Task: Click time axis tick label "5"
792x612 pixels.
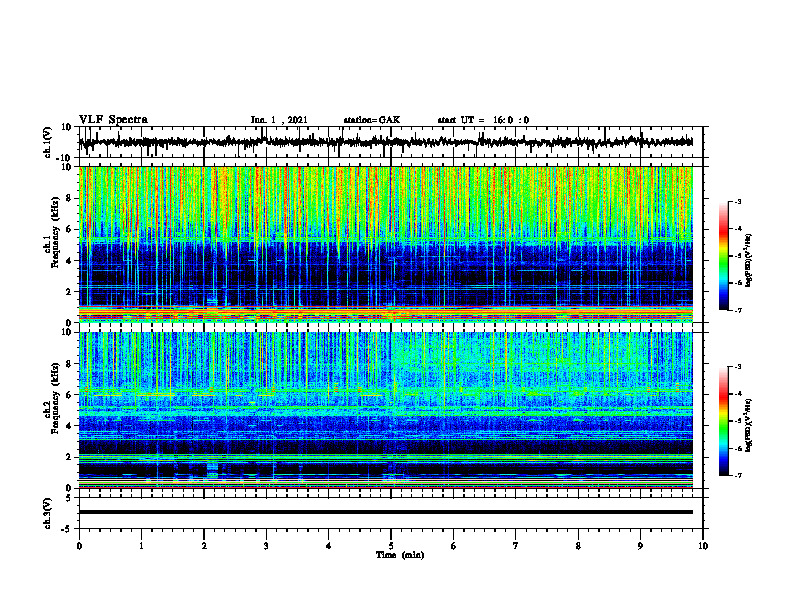Action: 391,546
